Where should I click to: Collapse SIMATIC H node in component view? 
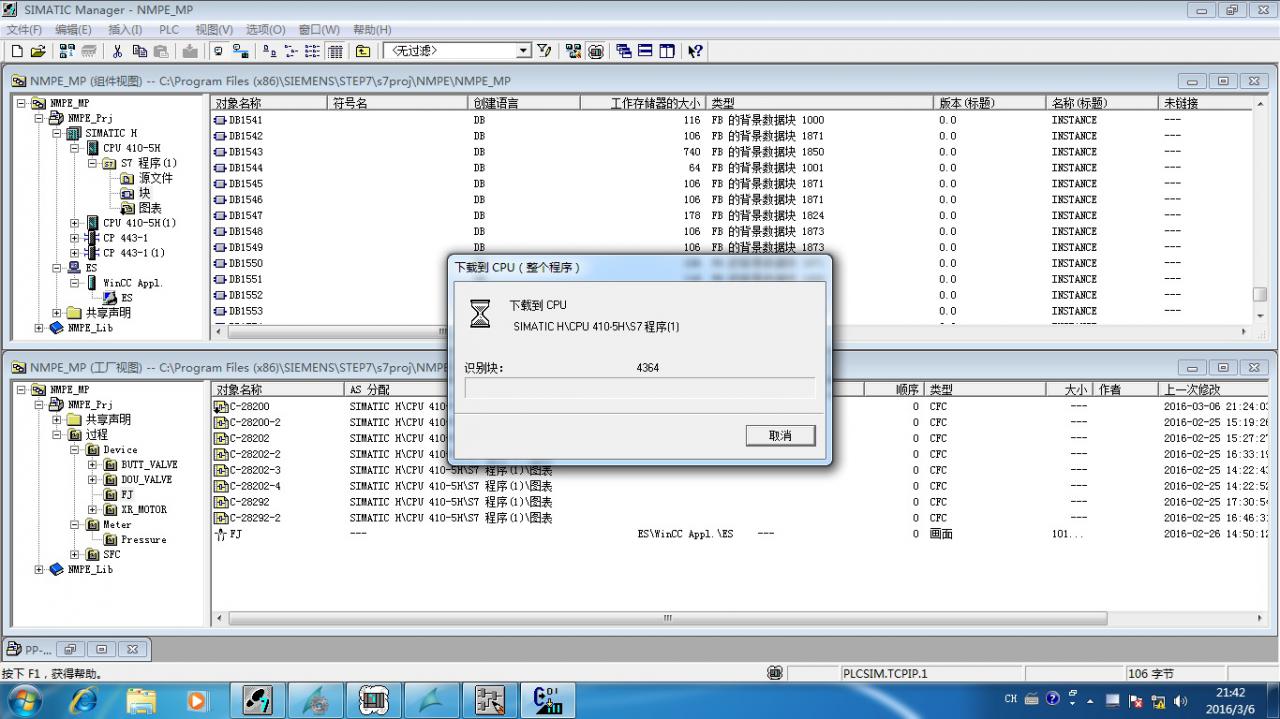58,133
